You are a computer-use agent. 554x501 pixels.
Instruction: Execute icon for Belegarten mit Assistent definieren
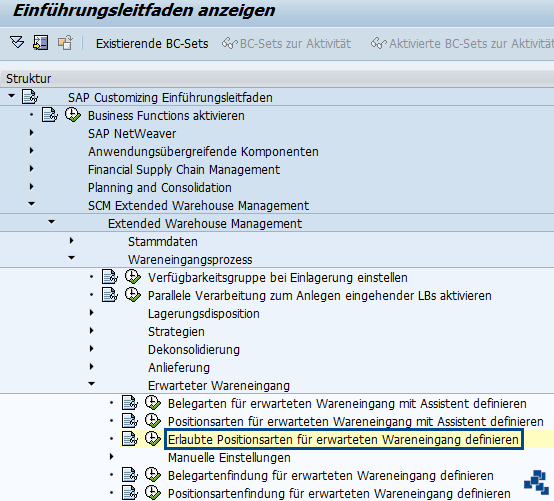[x=153, y=402]
